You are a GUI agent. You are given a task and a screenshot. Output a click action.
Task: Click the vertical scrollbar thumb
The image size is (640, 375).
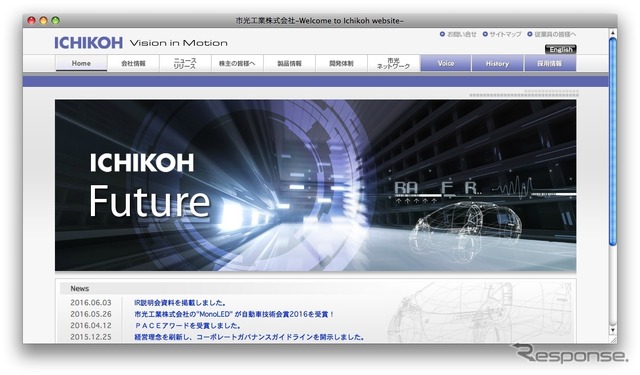pyautogui.click(x=613, y=142)
